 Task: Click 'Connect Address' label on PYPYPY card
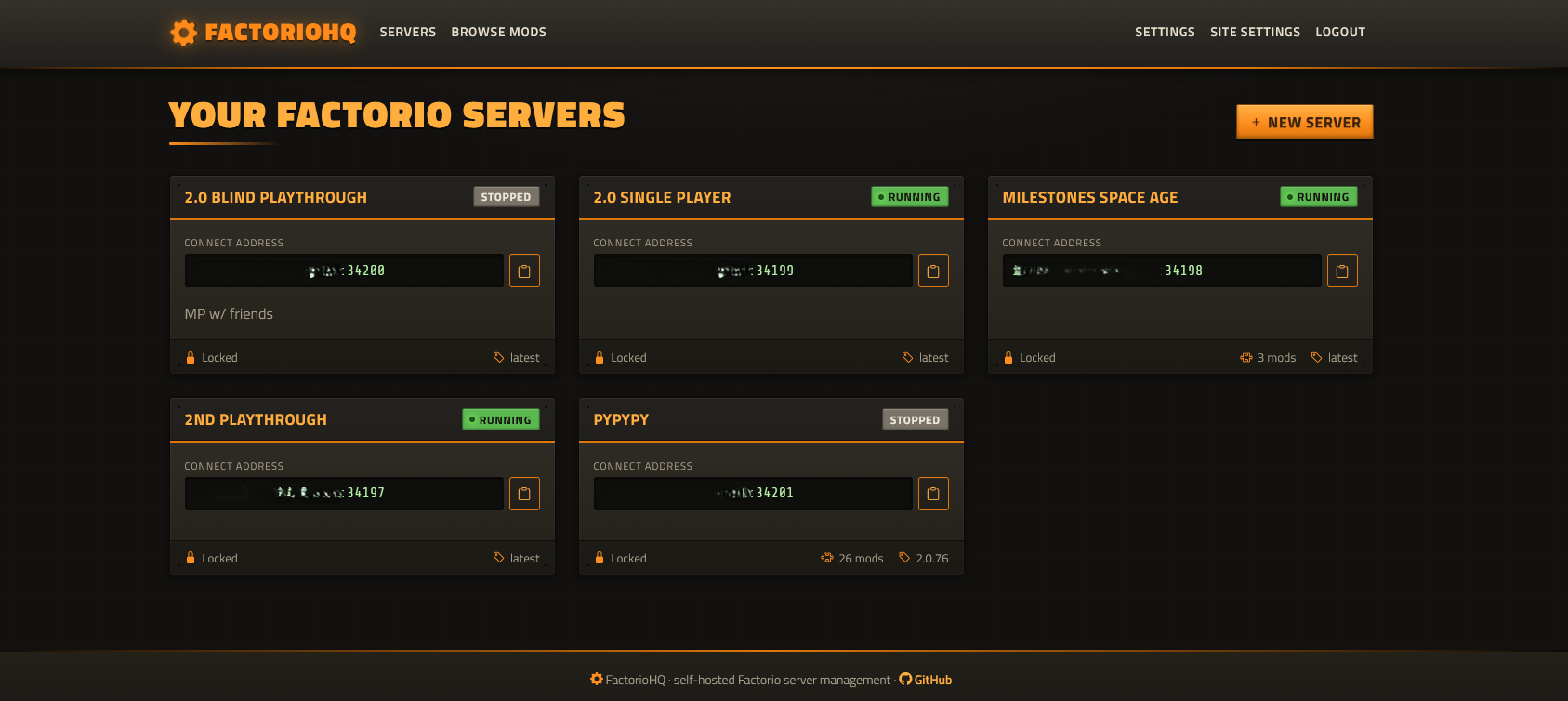pos(643,466)
